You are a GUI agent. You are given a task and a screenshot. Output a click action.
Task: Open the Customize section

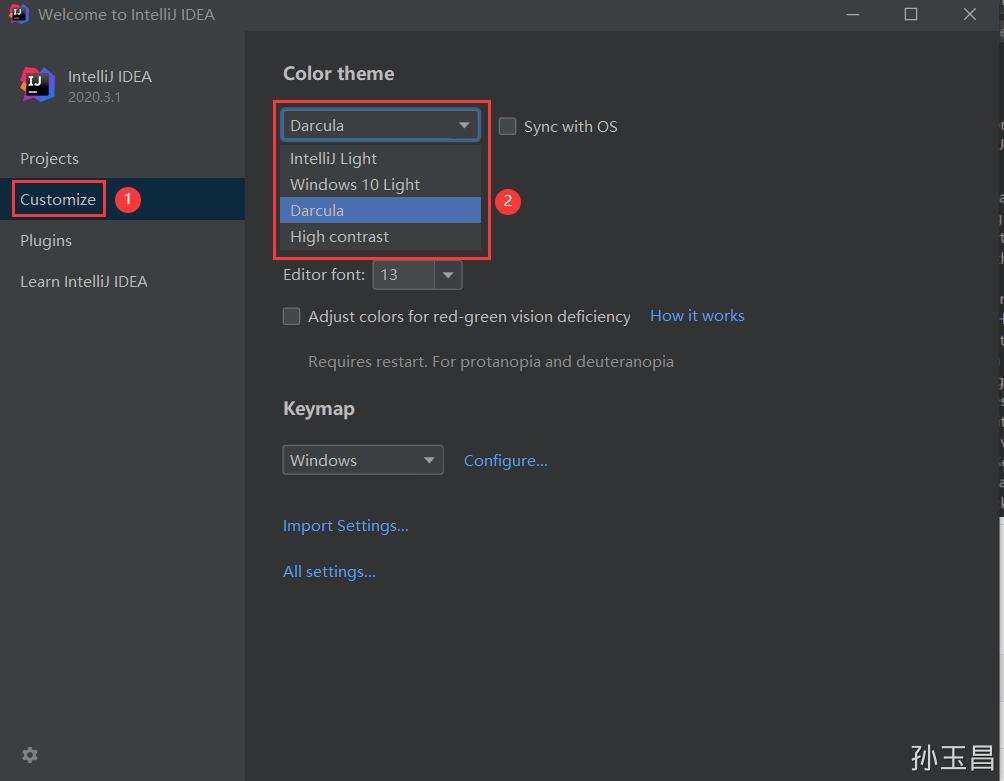(57, 199)
